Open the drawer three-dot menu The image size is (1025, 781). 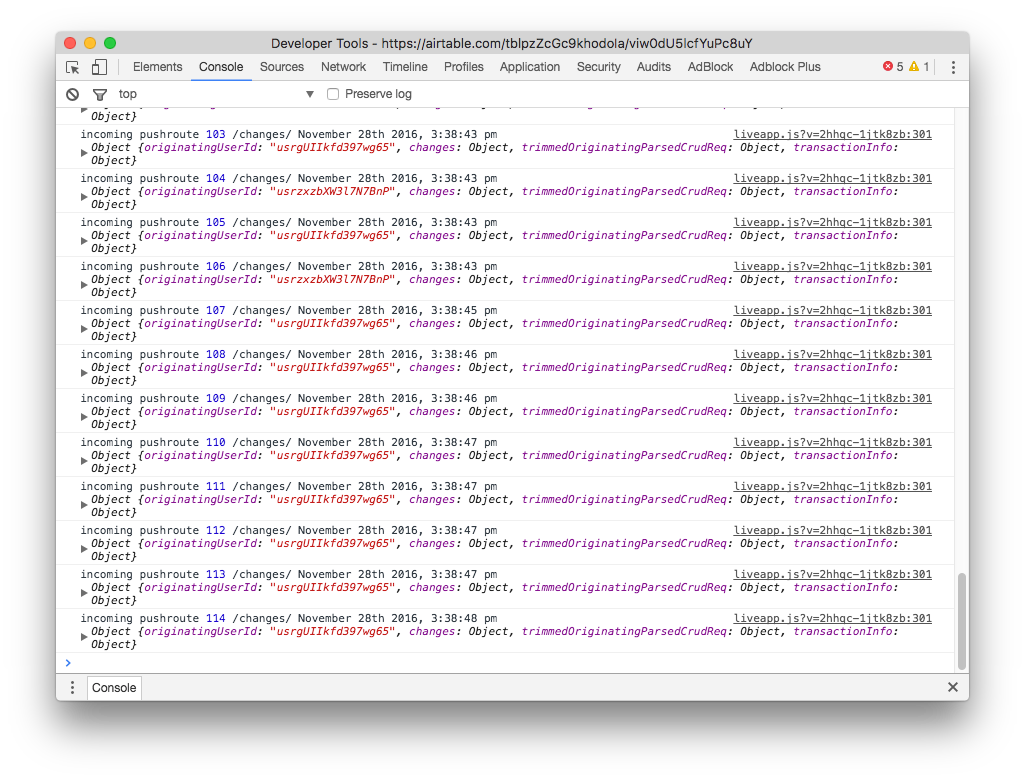click(x=71, y=687)
